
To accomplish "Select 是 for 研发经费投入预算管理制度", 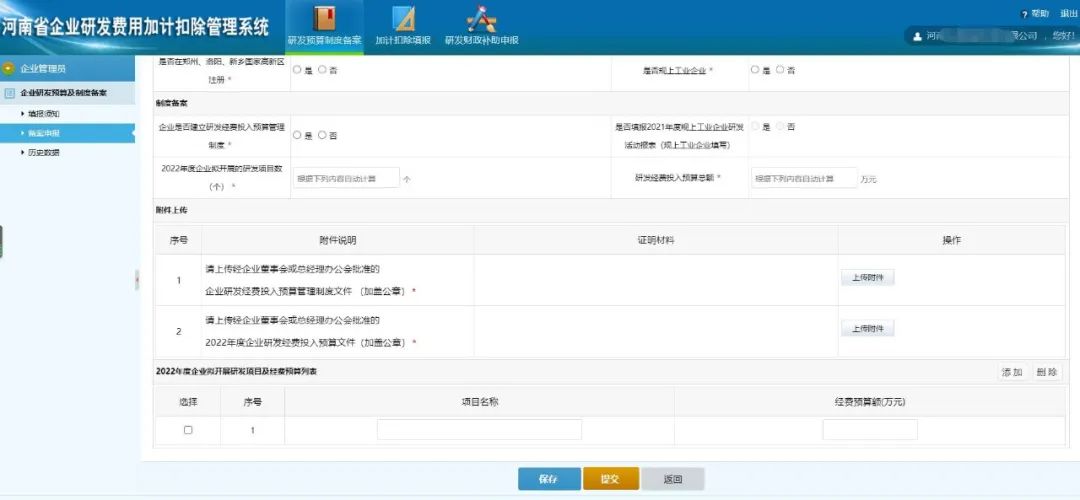I will coord(297,135).
